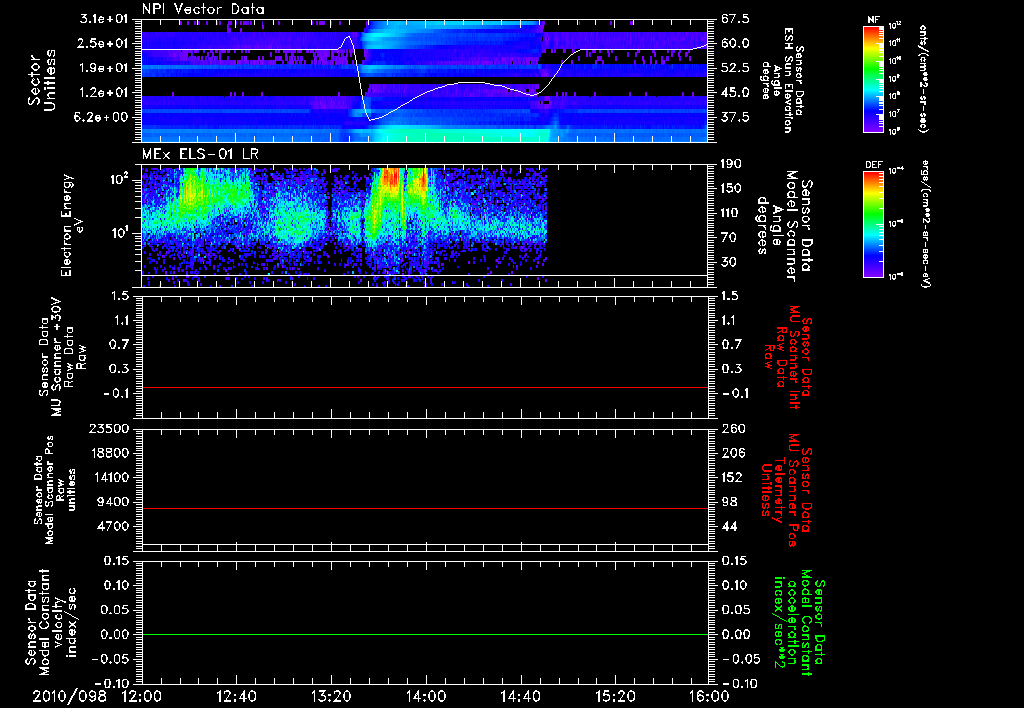The height and width of the screenshot is (708, 1024).
Task: Select the 15:20 time axis label
Action: 615,696
